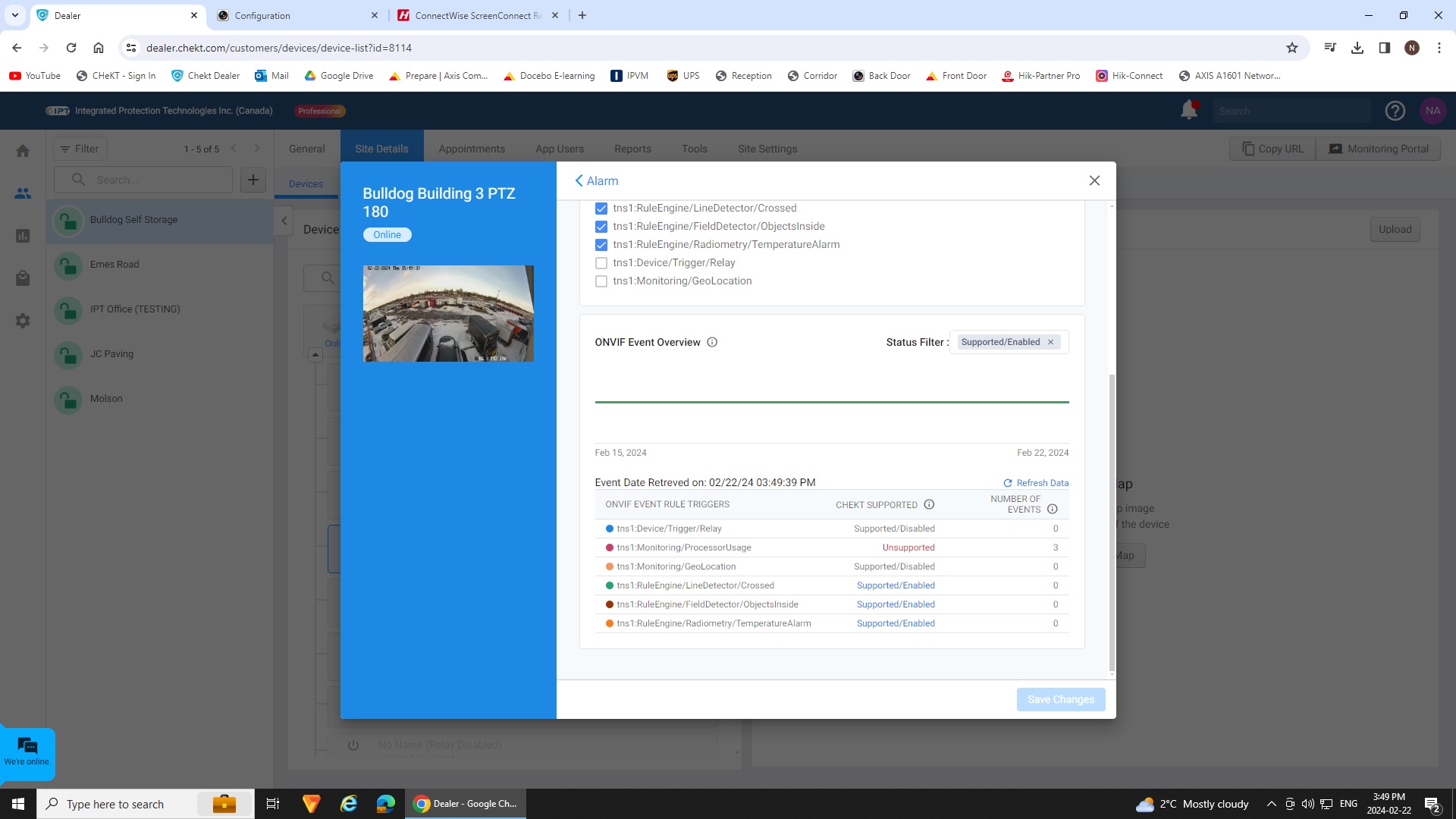Viewport: 1456px width, 819px height.
Task: Click the add customer plus icon
Action: 253,180
